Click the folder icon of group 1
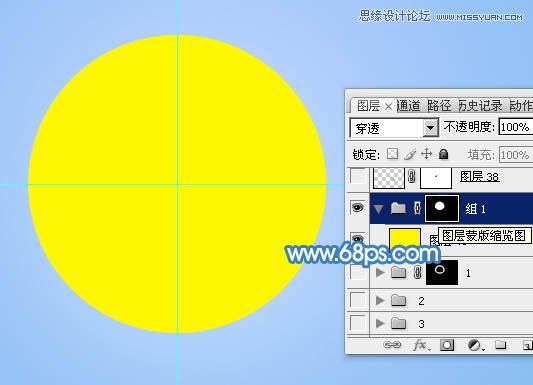 pos(398,273)
